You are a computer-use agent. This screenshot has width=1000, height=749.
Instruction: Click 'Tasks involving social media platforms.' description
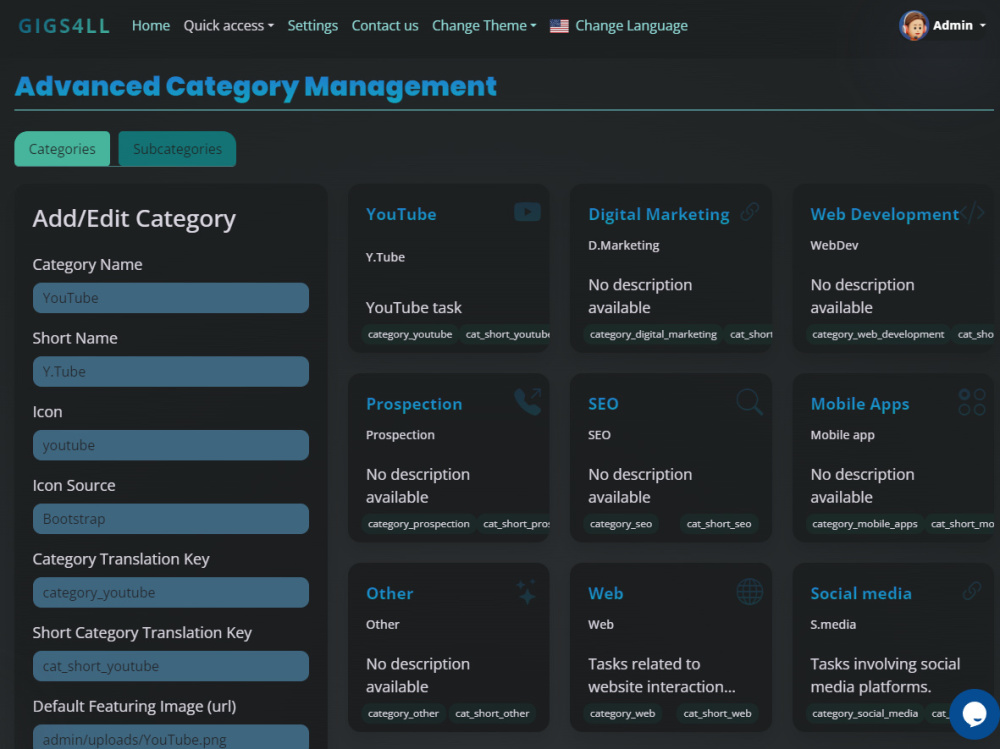[x=885, y=676]
